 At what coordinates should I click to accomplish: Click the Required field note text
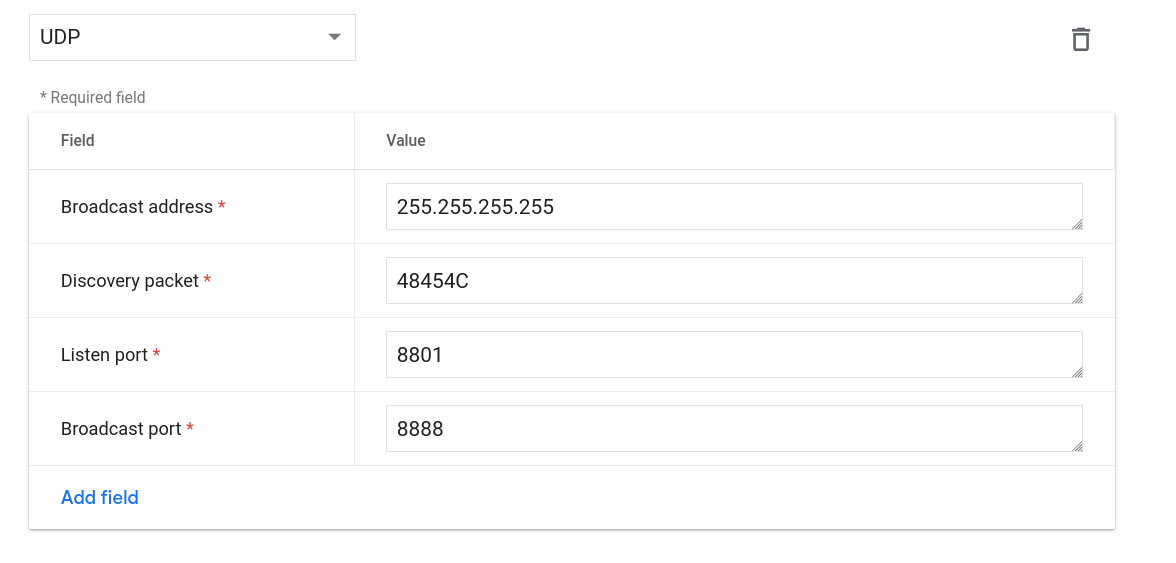point(92,97)
